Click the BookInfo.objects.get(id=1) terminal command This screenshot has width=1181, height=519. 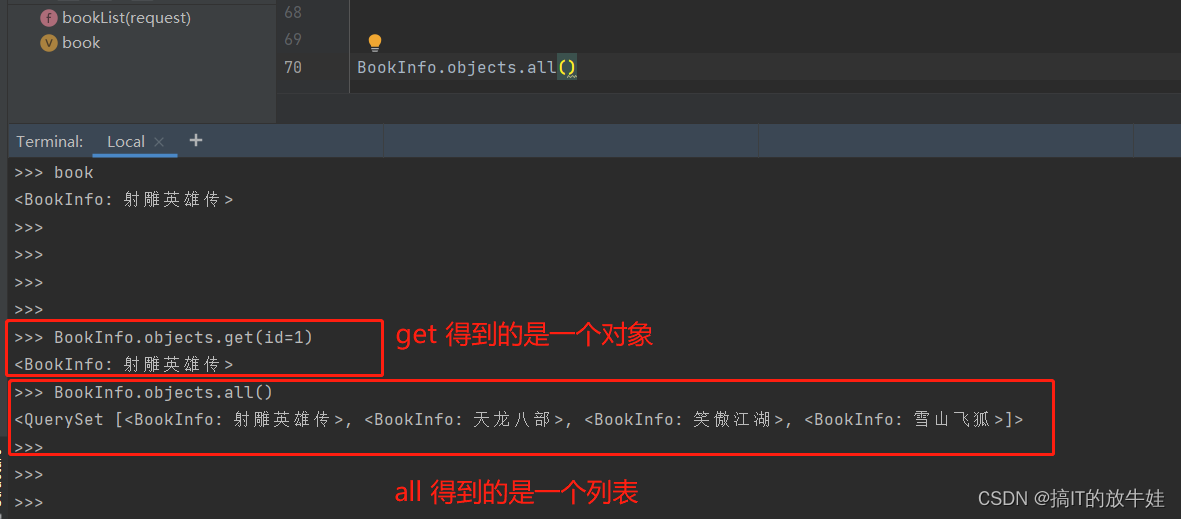[x=183, y=337]
